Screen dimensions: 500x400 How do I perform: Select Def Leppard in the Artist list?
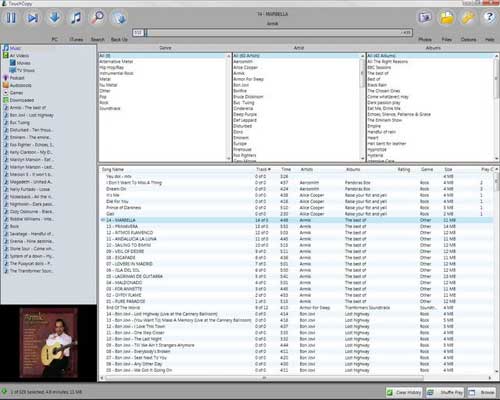[x=245, y=120]
